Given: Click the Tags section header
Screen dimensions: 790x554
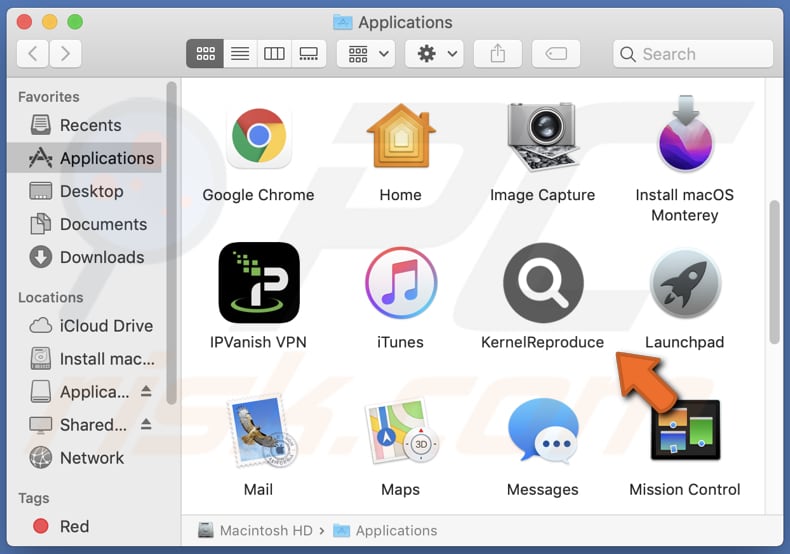Looking at the screenshot, I should tap(34, 498).
